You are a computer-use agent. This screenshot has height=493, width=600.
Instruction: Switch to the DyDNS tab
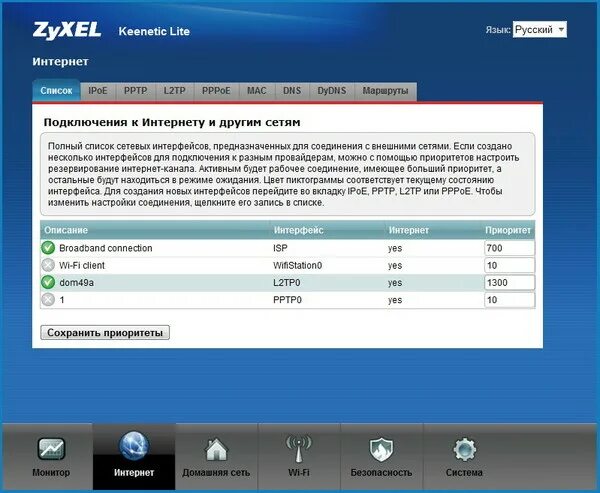pos(332,91)
